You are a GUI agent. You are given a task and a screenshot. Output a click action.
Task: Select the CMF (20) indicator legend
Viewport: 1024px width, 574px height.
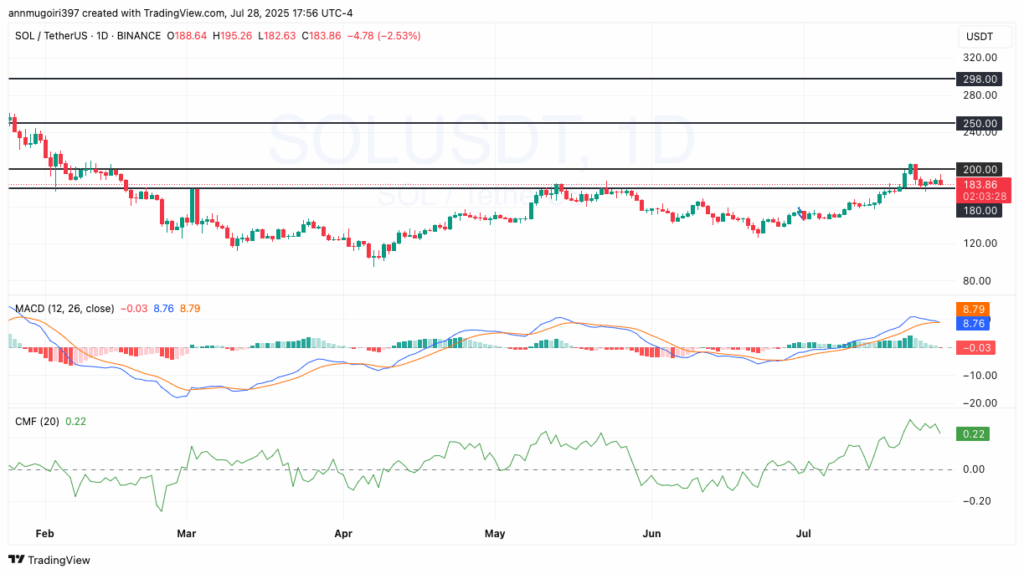pos(37,421)
